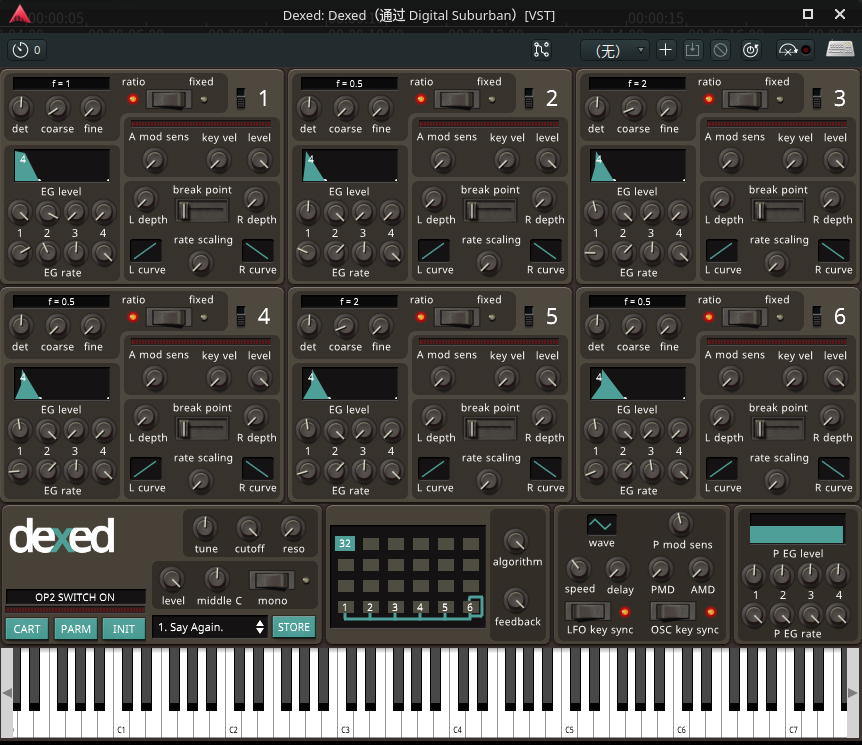The width and height of the screenshot is (862, 745).
Task: Click operator 1 R curve graph
Action: coord(258,251)
